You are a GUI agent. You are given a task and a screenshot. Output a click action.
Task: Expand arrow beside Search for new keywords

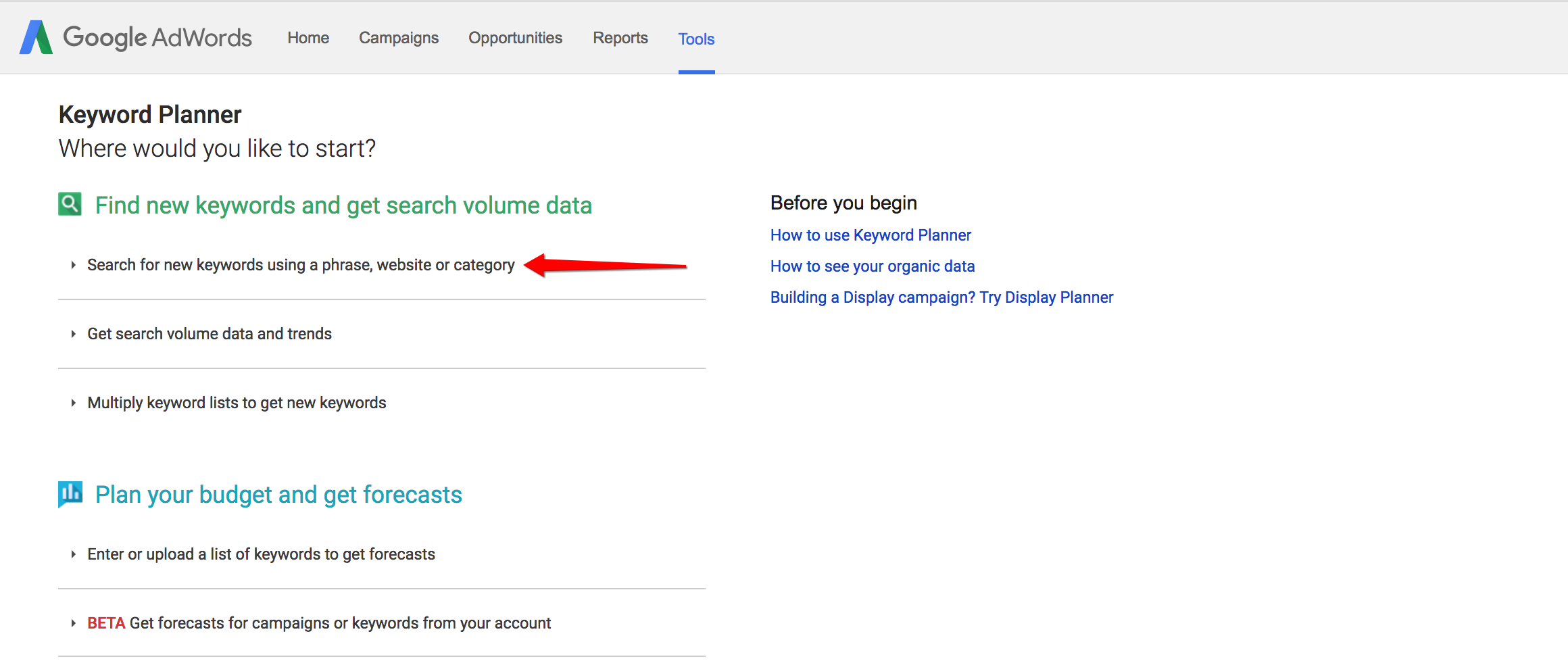pos(73,265)
